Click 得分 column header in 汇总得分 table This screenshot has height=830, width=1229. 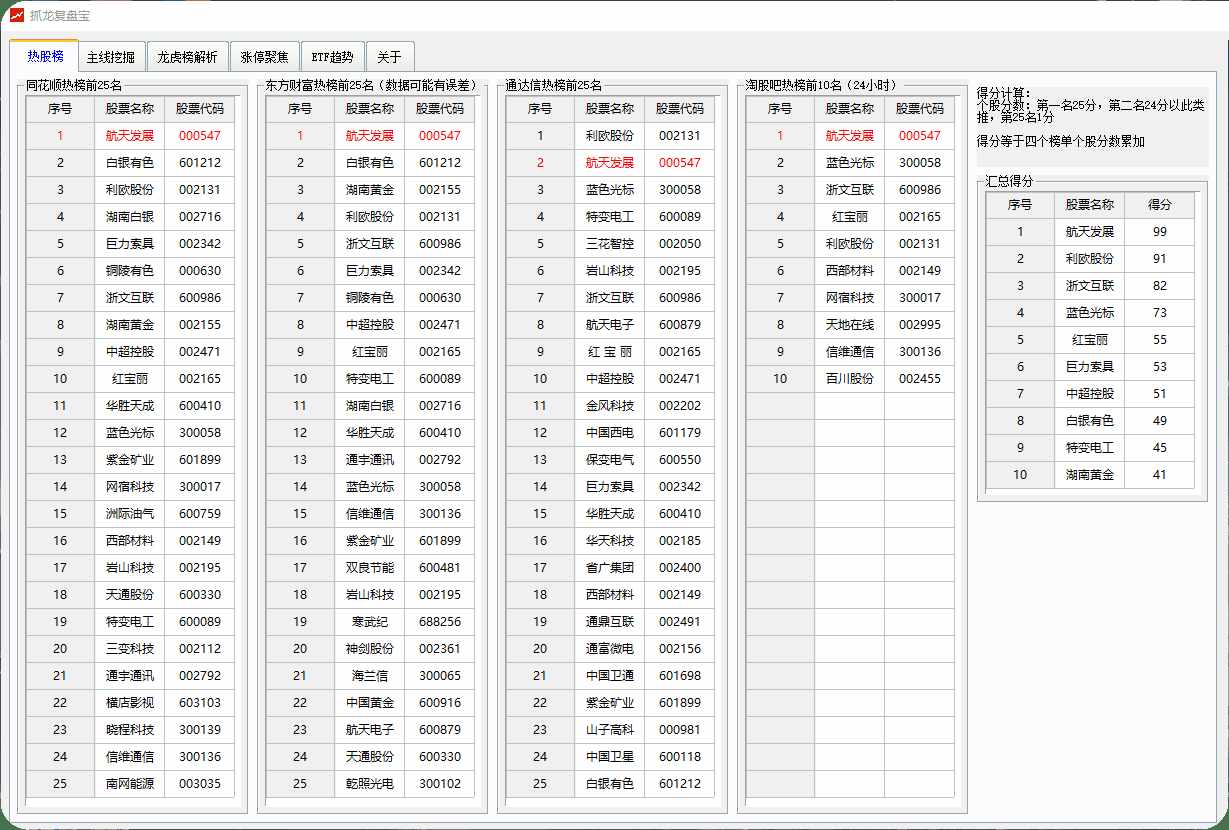[x=1159, y=204]
